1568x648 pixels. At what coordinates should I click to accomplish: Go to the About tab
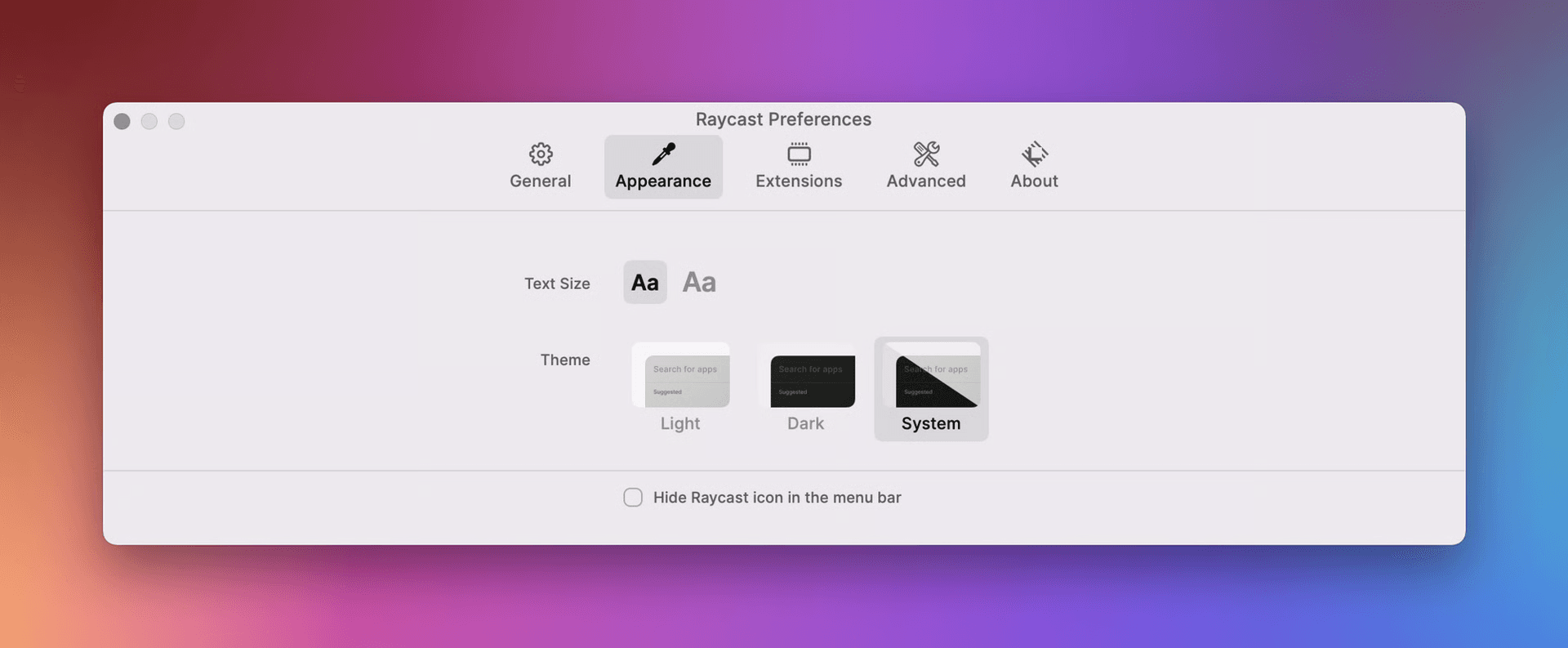[x=1034, y=167]
